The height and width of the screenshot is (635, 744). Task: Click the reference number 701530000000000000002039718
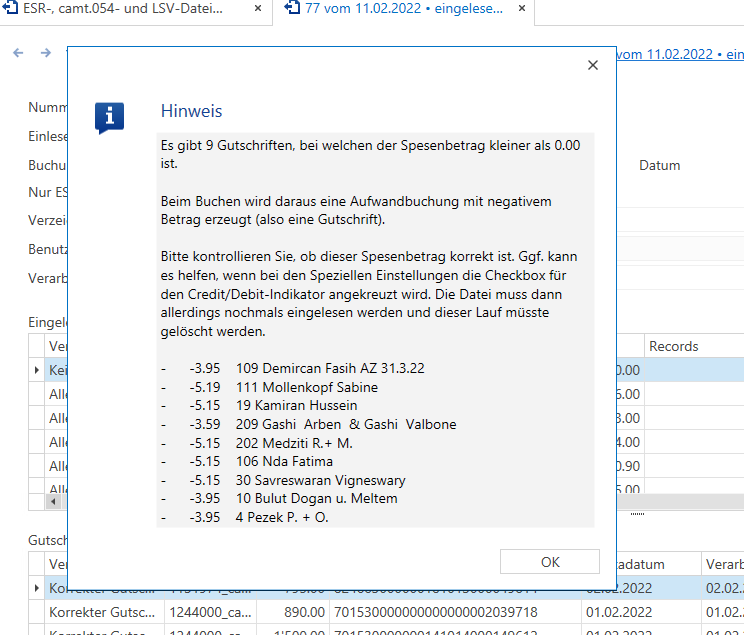436,612
